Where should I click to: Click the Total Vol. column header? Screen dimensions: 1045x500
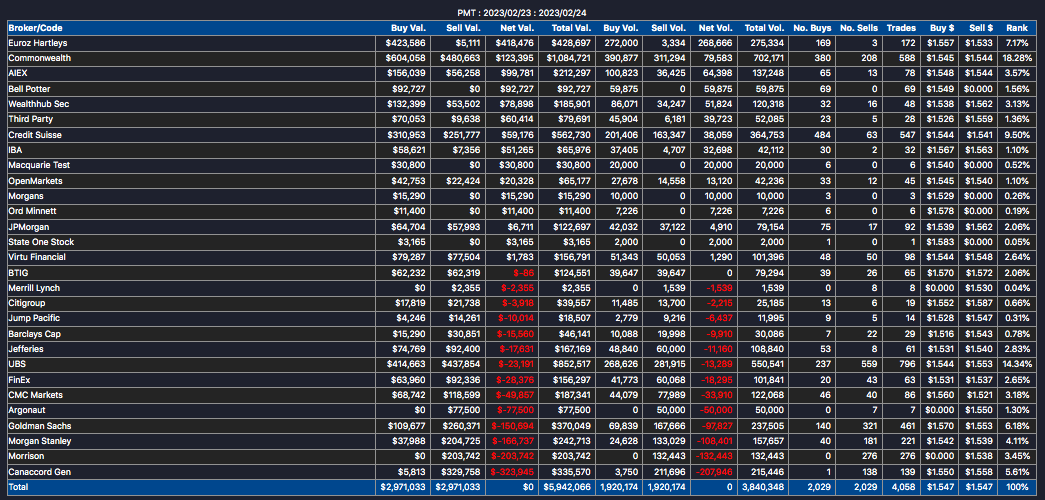[764, 28]
